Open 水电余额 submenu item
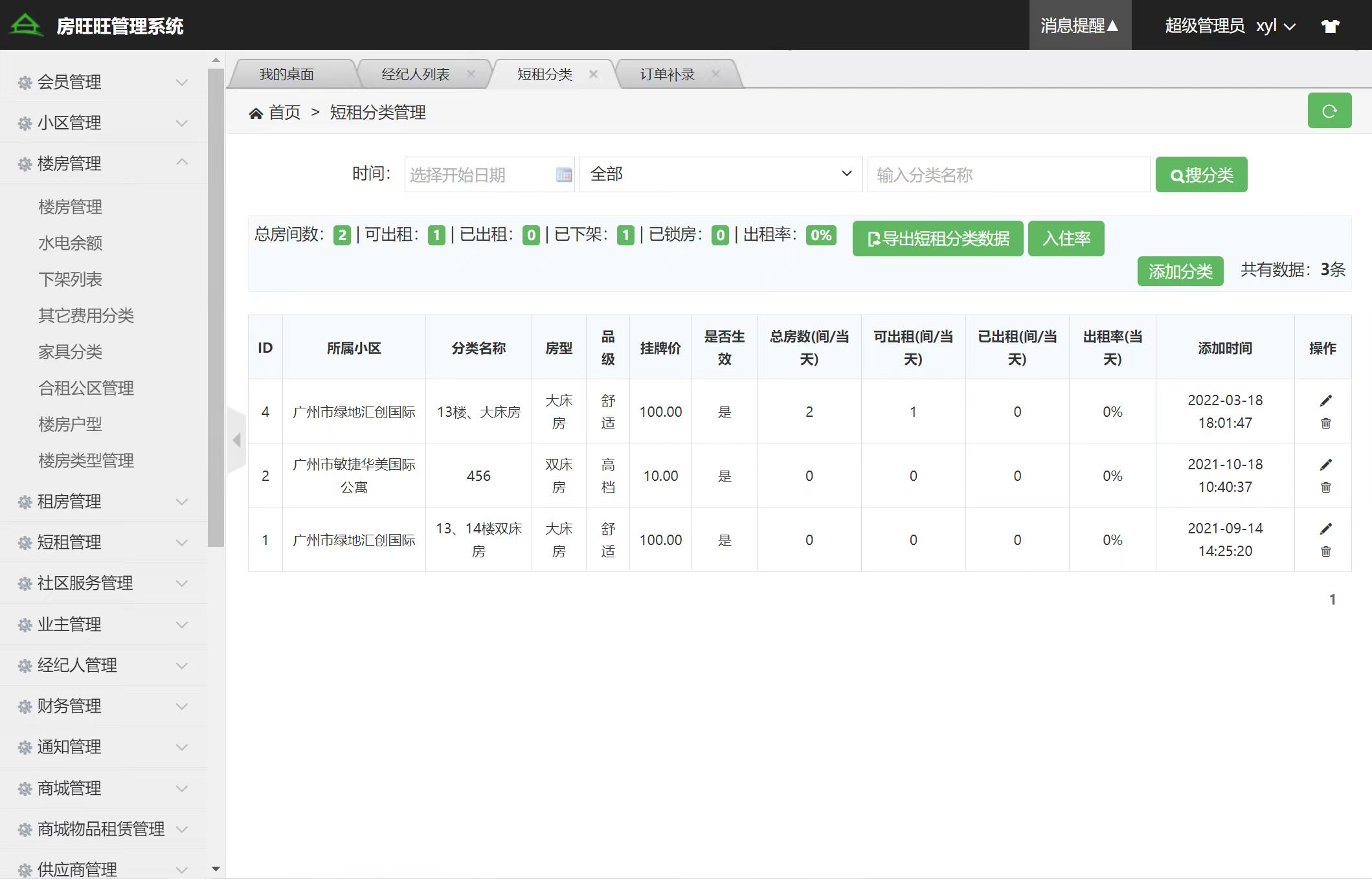Image resolution: width=1372 pixels, height=879 pixels. click(x=71, y=243)
